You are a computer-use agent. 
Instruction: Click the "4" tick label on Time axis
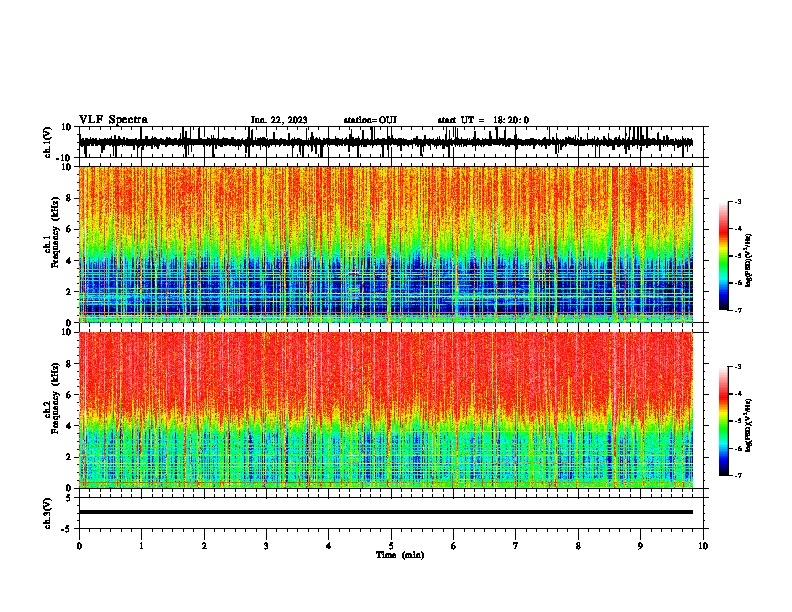point(329,546)
